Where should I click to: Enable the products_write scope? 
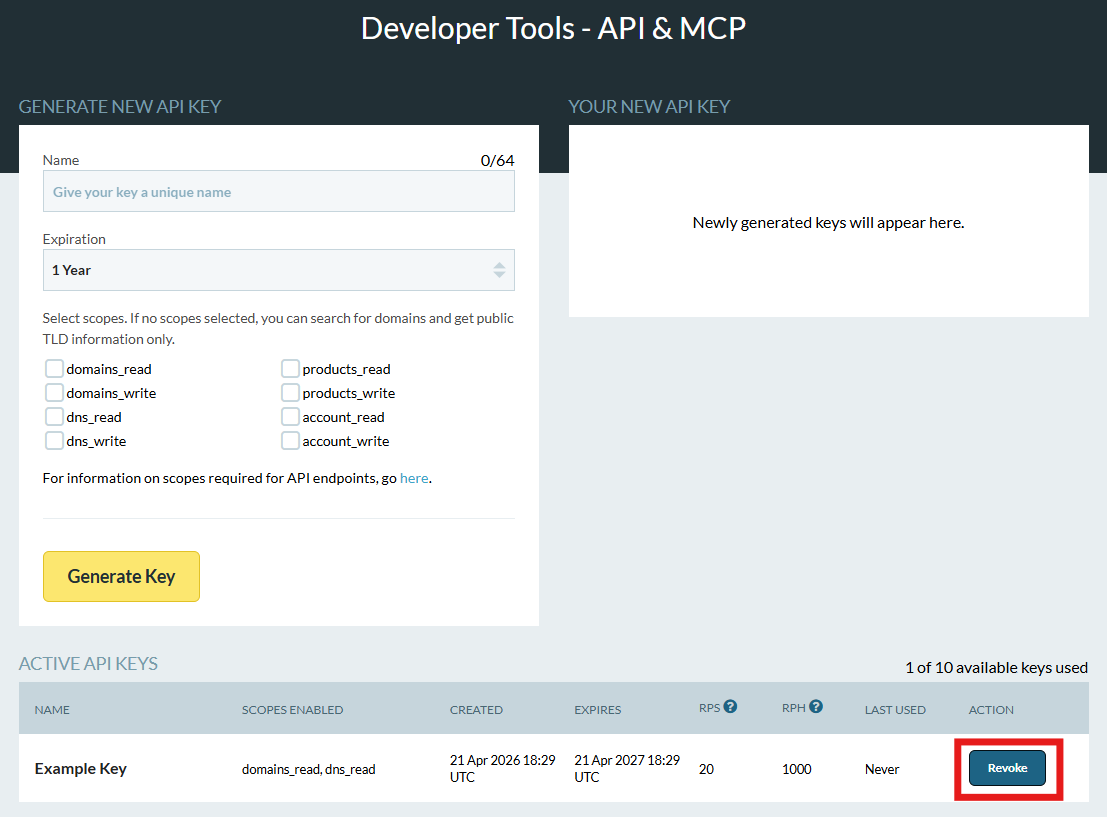pyautogui.click(x=290, y=392)
